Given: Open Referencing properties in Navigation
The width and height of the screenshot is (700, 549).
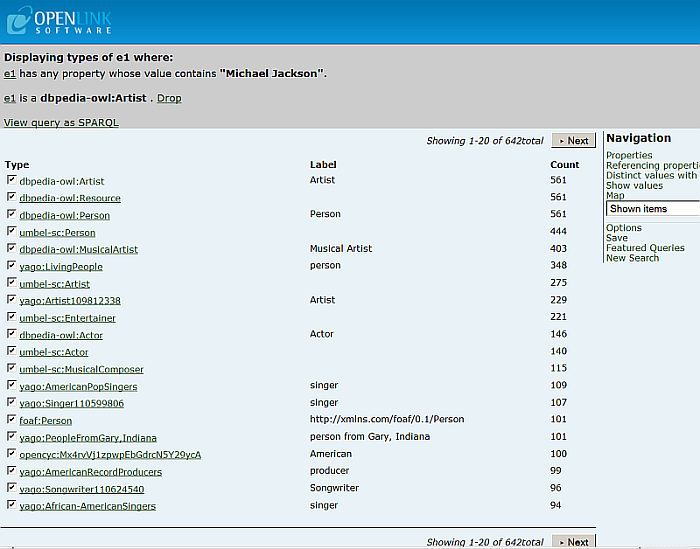Looking at the screenshot, I should tap(653, 166).
